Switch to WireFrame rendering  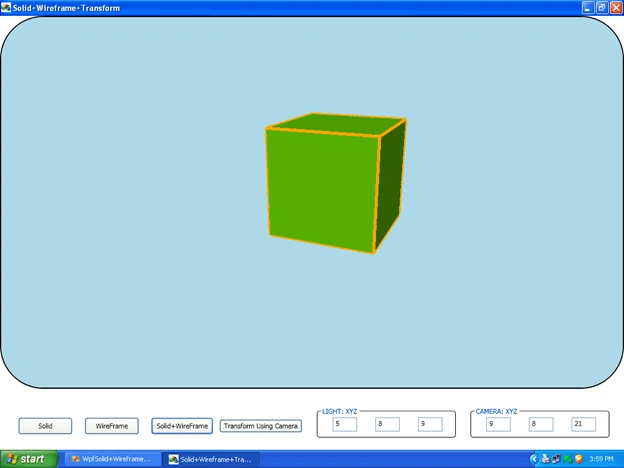click(112, 426)
